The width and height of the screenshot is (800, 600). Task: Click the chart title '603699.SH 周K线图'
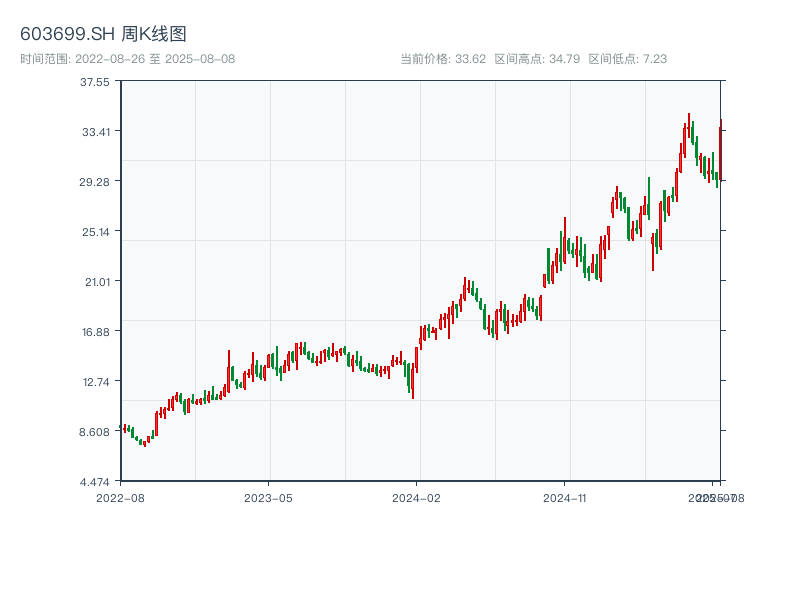click(x=103, y=34)
